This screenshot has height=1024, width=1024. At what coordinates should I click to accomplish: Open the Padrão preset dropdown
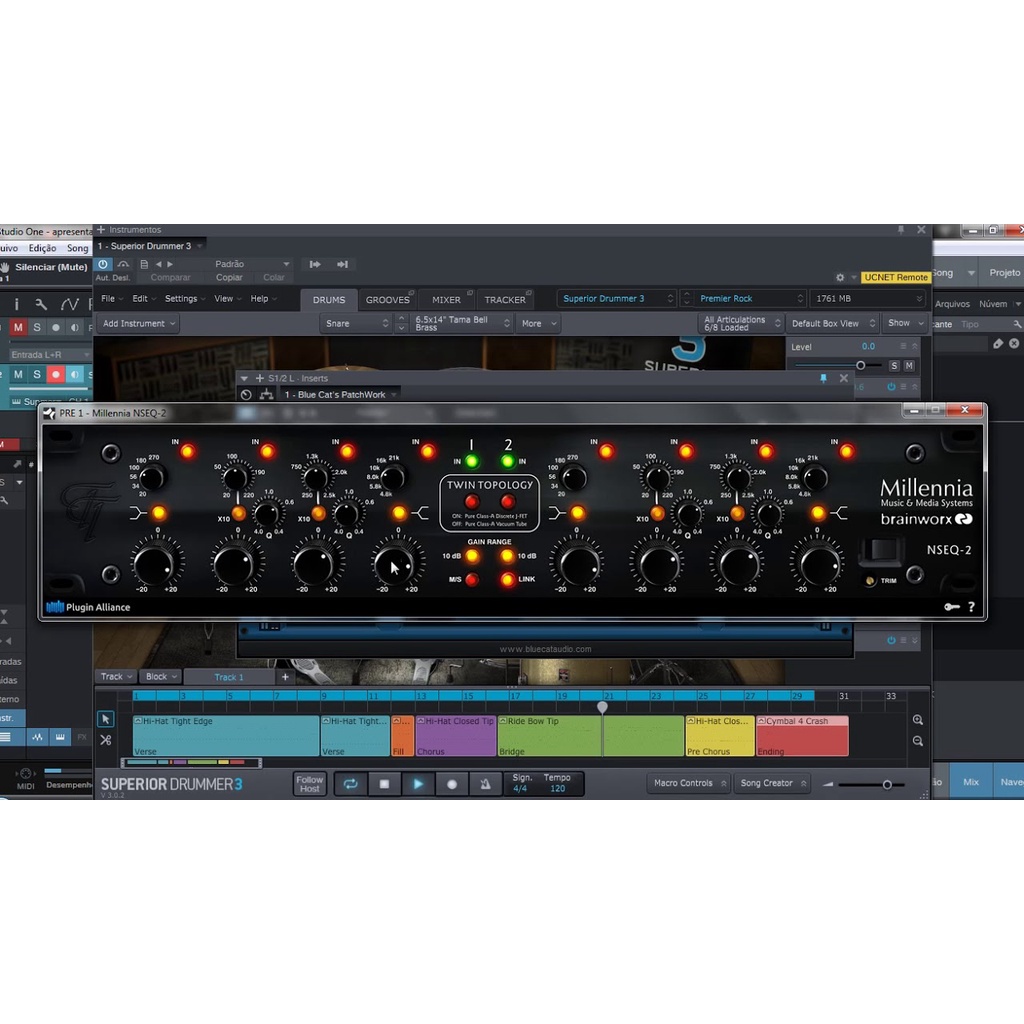coord(252,264)
